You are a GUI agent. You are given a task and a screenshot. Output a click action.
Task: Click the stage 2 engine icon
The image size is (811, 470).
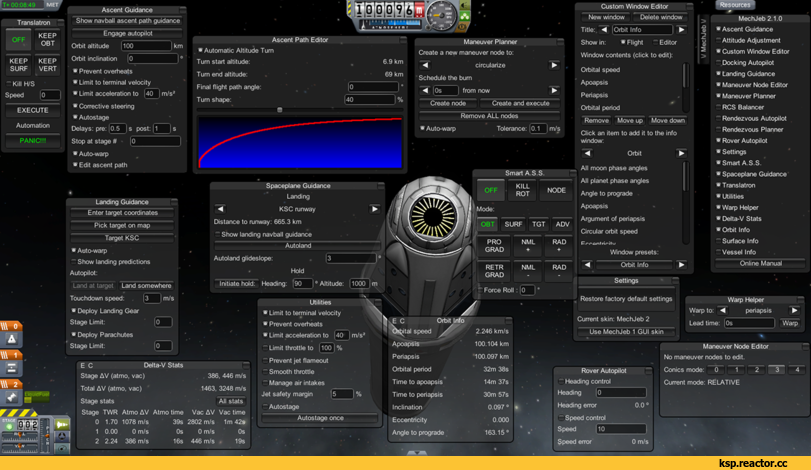12,397
